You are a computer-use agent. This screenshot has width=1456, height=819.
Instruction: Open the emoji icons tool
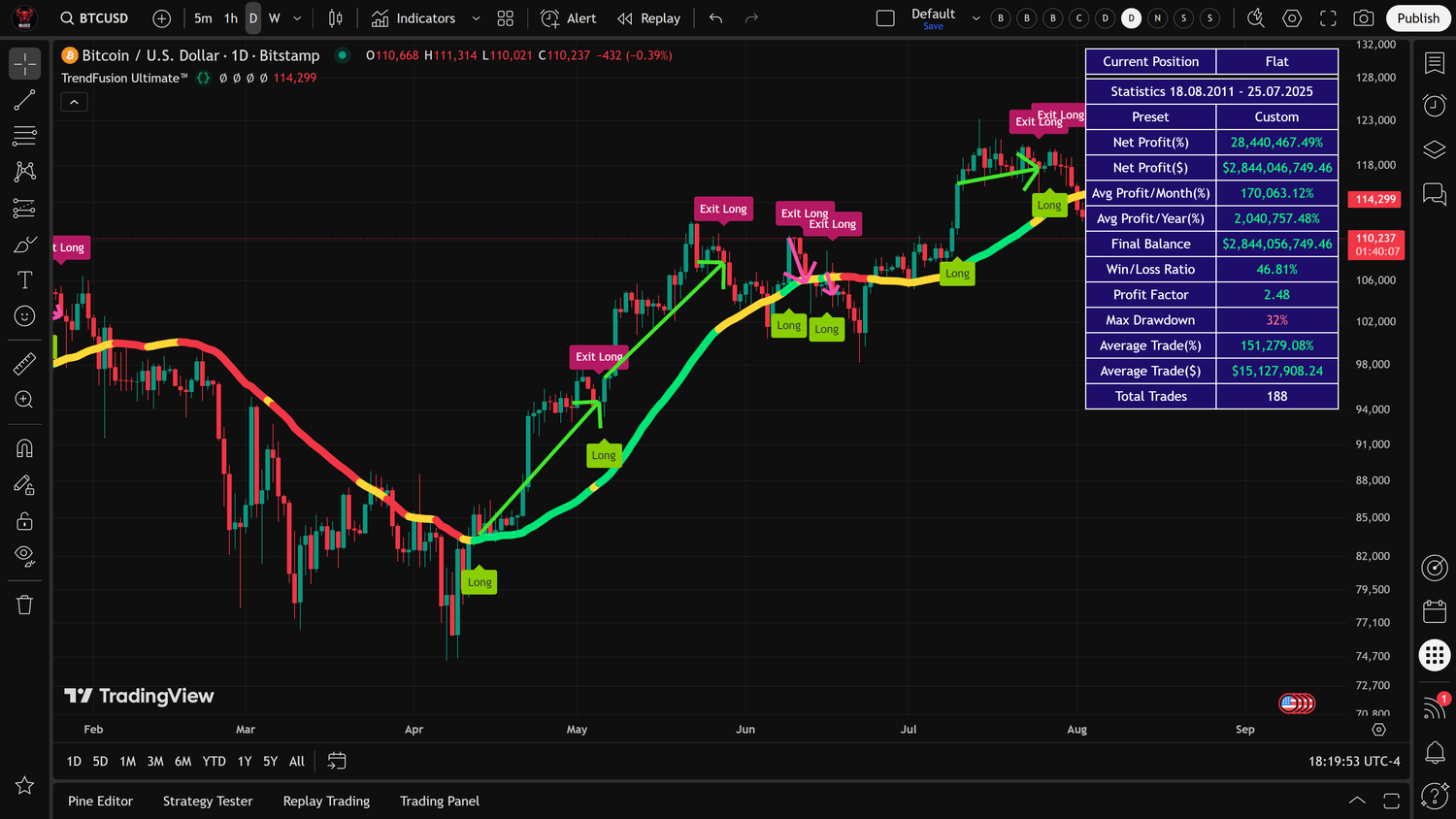click(25, 315)
